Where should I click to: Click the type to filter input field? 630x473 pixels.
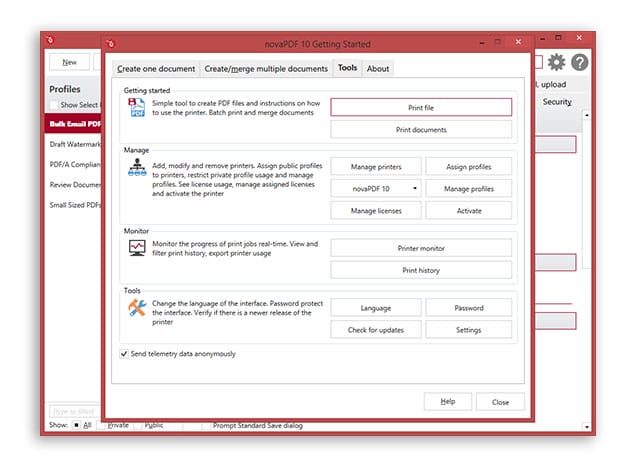74,412
